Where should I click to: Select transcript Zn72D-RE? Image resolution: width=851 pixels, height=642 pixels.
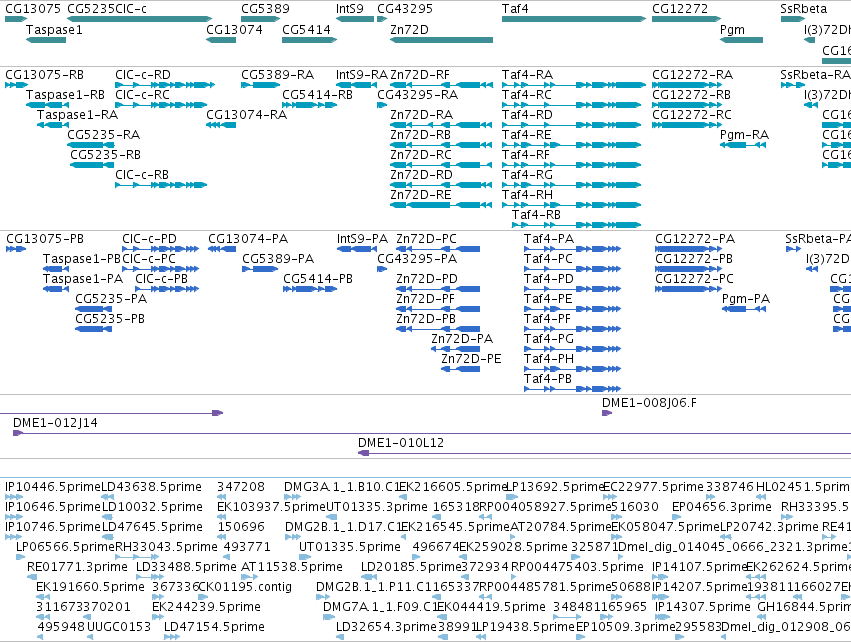point(441,205)
